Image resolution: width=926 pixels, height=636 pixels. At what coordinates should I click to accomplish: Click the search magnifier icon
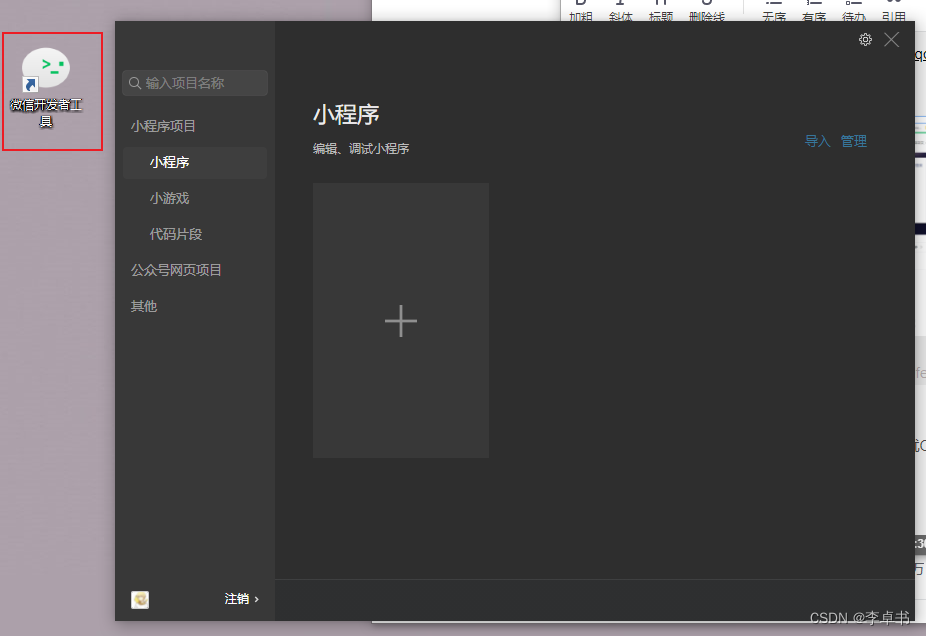coord(135,83)
